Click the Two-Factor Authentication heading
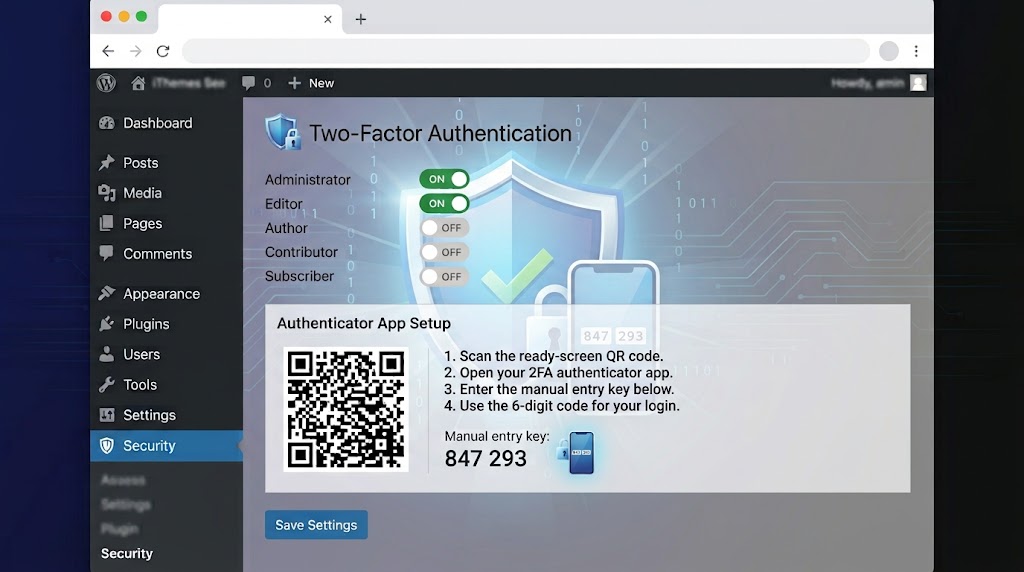This screenshot has height=572, width=1024. 440,133
